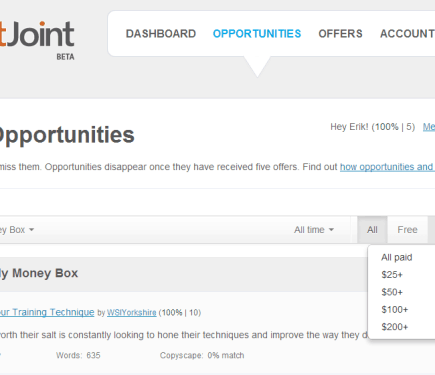Click the 'Copyscape: 0% match' text

[202, 355]
